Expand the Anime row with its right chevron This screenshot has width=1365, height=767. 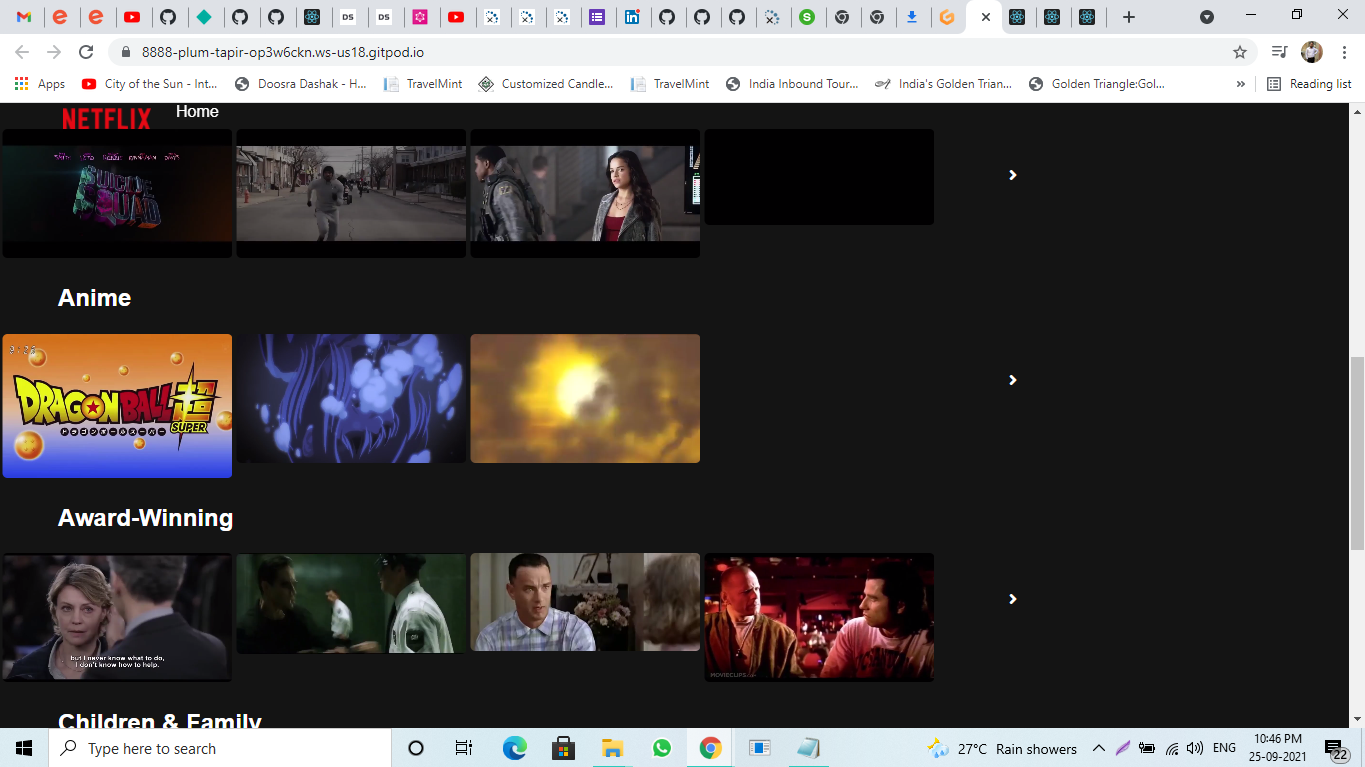[1012, 381]
